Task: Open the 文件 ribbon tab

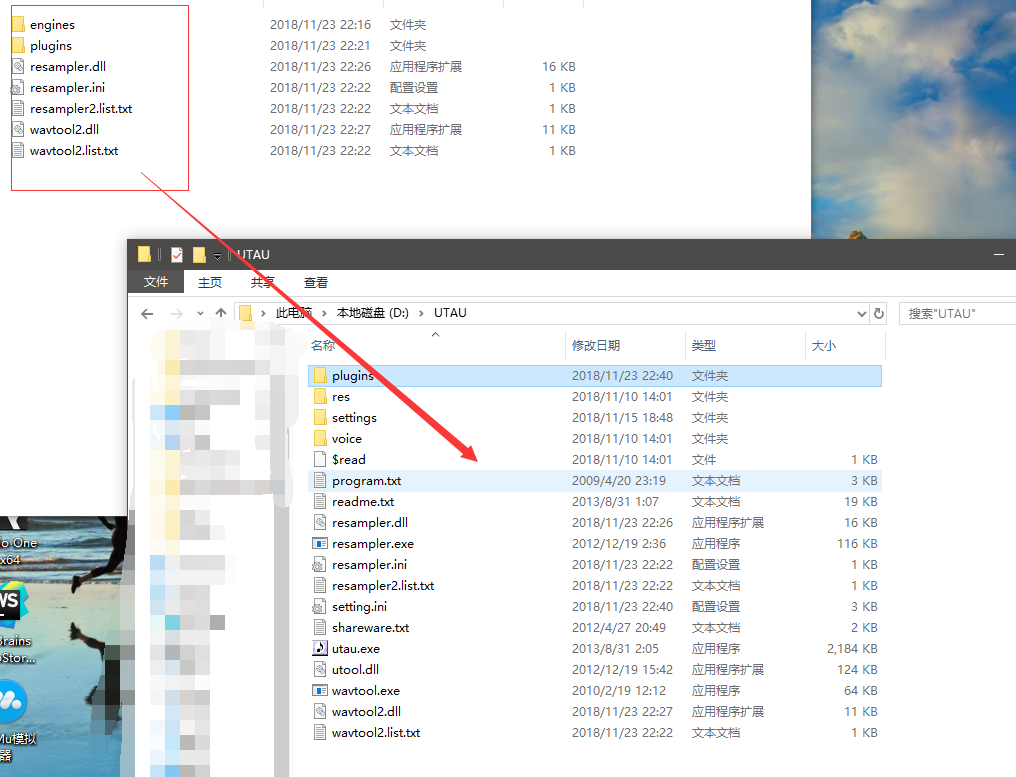Action: [x=156, y=282]
